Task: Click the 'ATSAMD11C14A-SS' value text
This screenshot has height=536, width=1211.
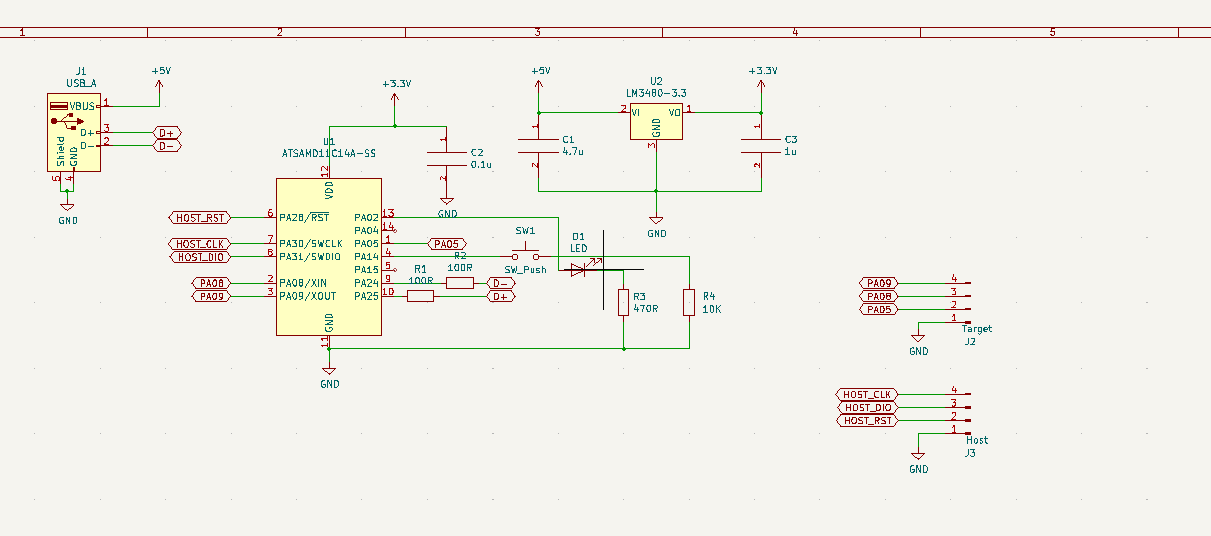Action: click(x=329, y=154)
